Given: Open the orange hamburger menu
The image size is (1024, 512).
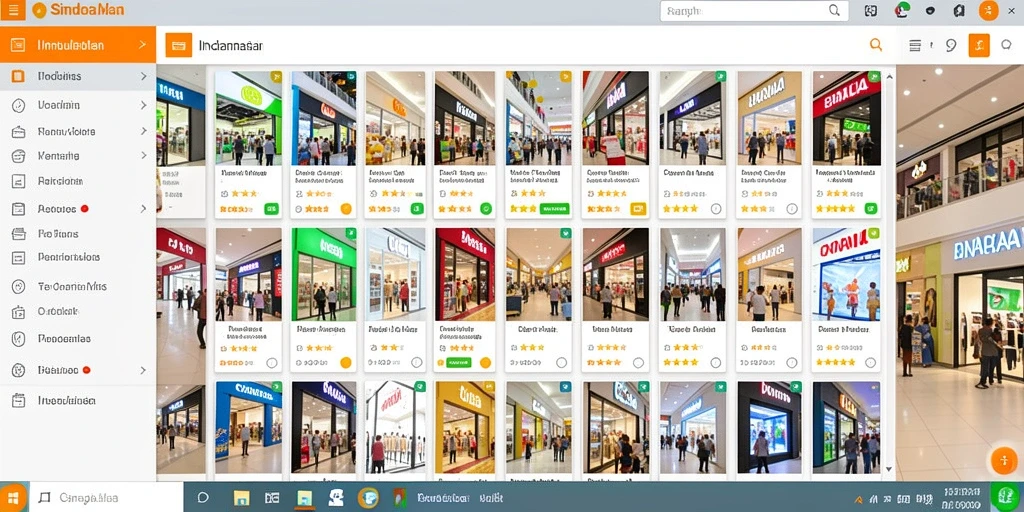Looking at the screenshot, I should coord(13,10).
